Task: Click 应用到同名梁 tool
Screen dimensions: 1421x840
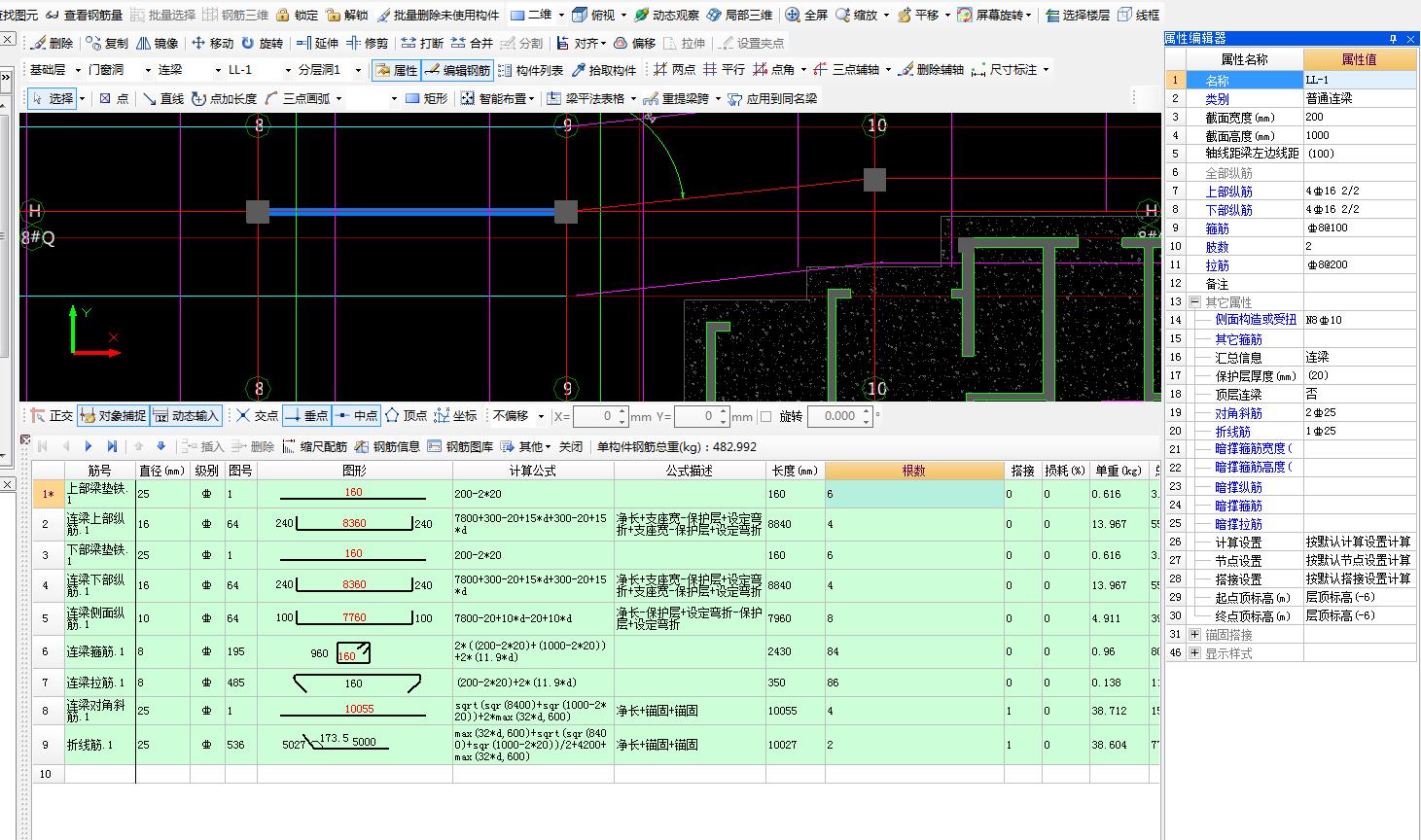Action: tap(771, 98)
